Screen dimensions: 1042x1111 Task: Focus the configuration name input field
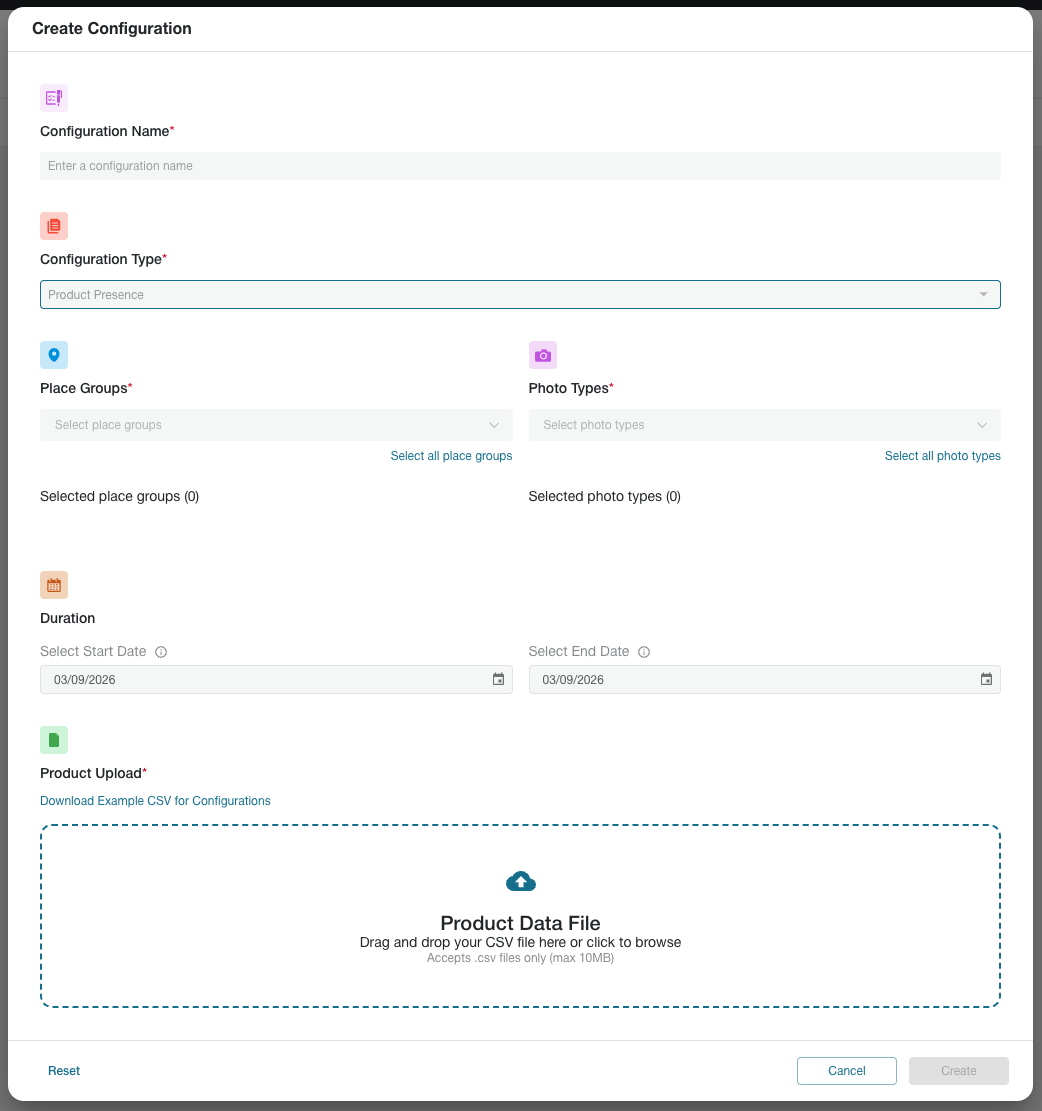click(x=520, y=166)
